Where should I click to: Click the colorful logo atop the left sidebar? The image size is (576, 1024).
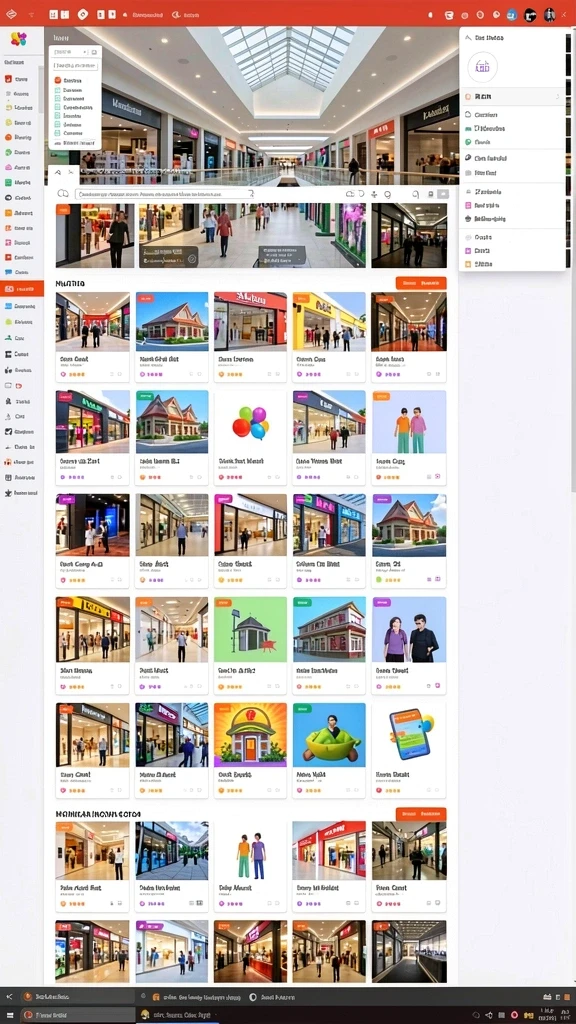(19, 39)
